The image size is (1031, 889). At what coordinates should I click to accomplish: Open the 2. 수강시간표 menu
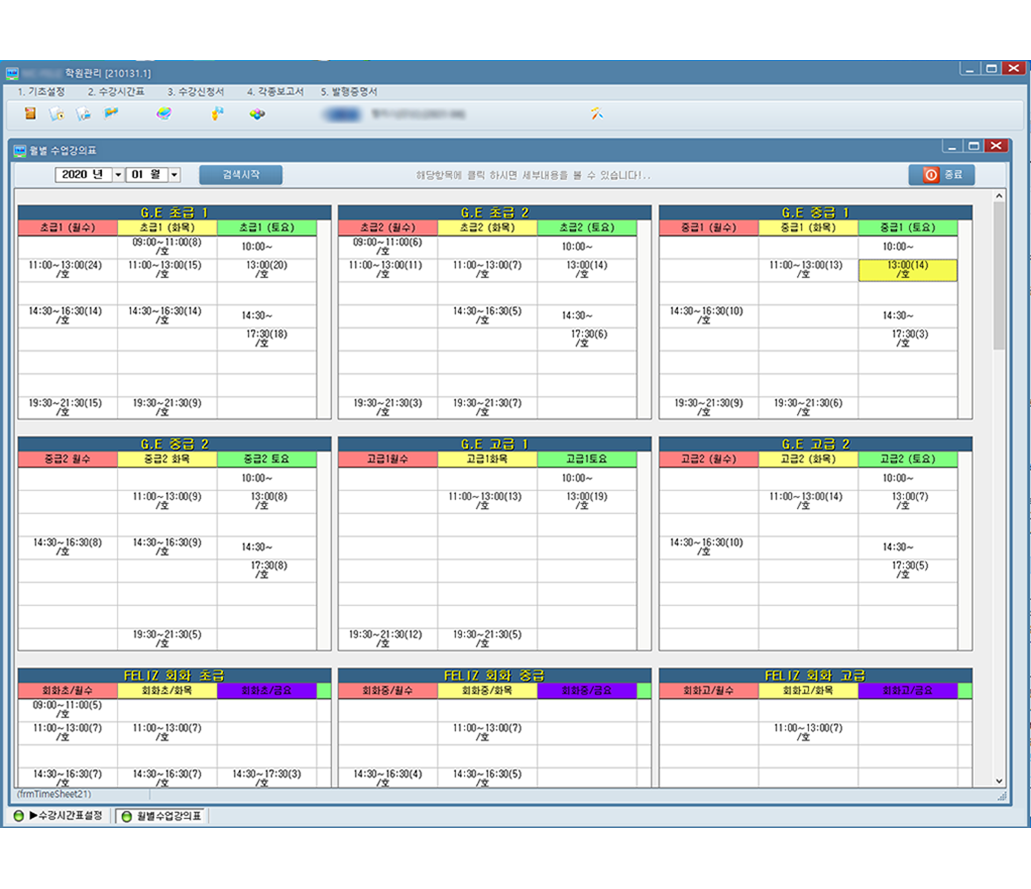point(116,92)
